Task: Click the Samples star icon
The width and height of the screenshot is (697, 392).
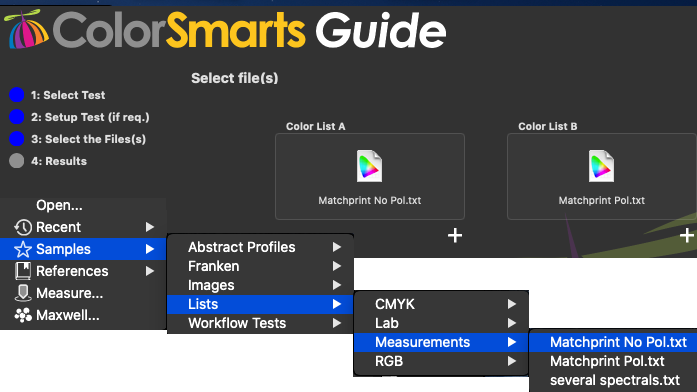Action: [x=23, y=249]
